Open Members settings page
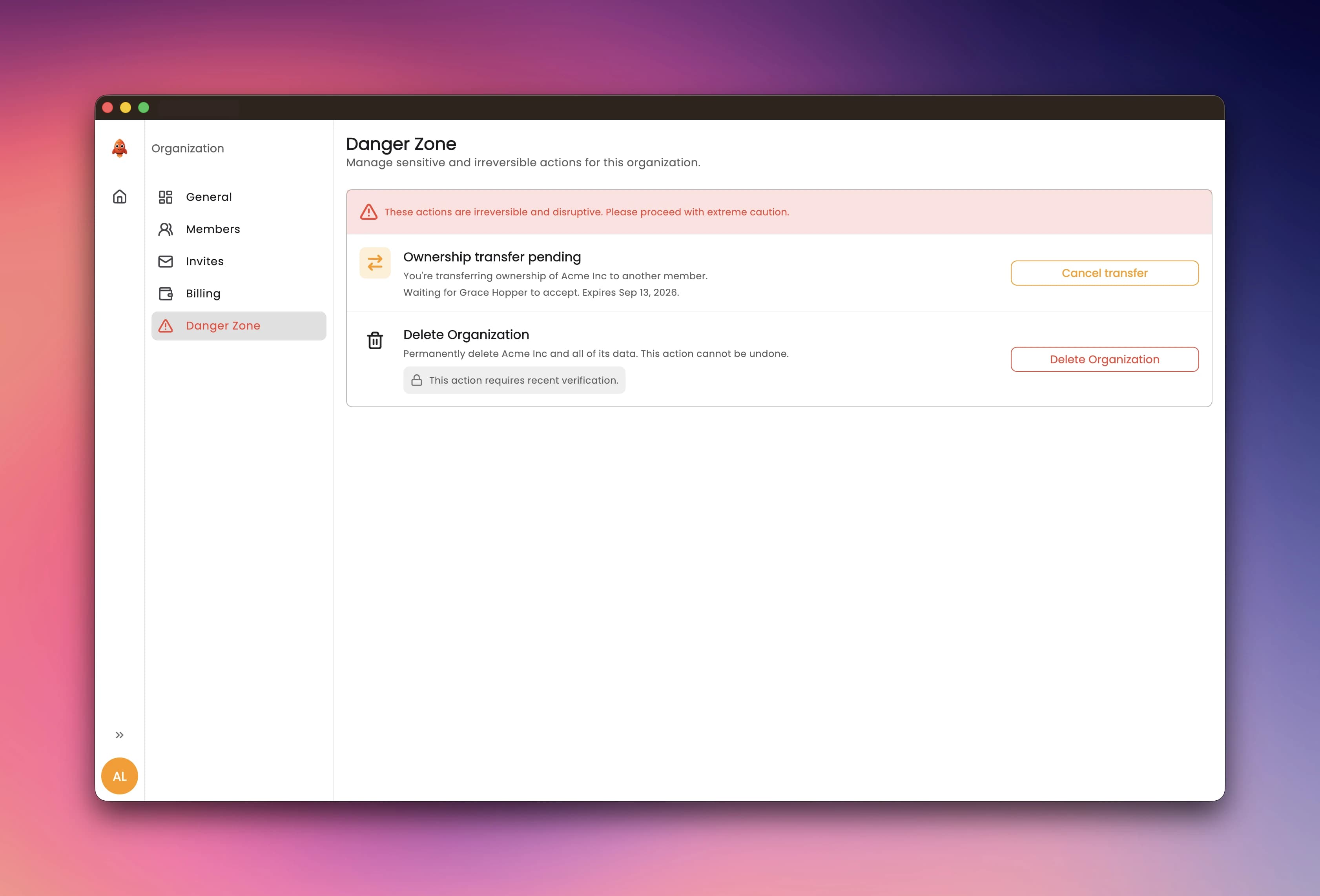 coord(239,229)
